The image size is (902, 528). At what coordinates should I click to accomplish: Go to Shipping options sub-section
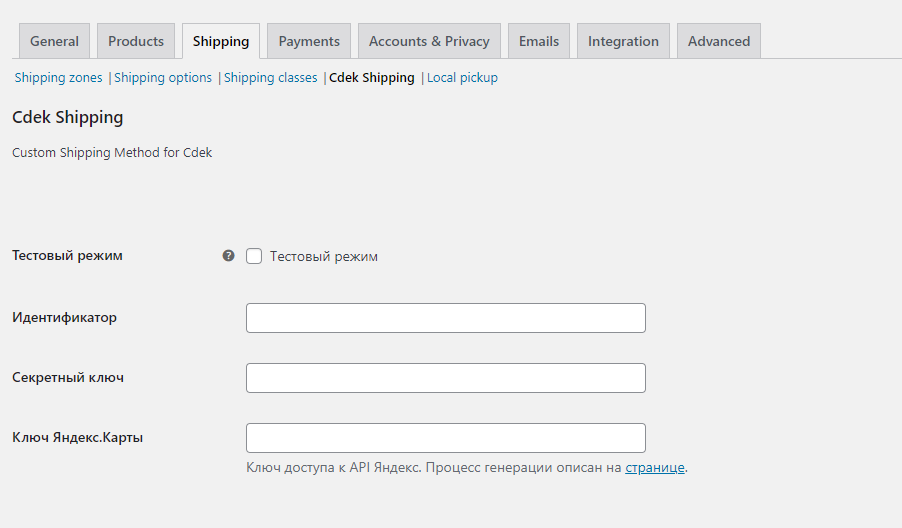(163, 78)
